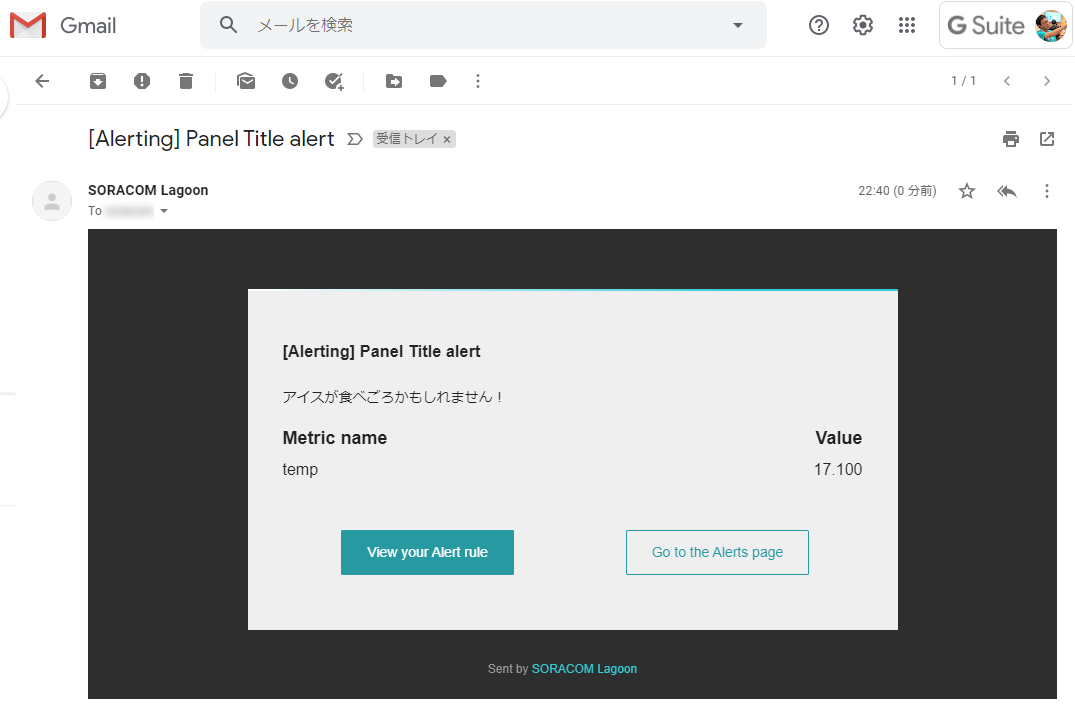The width and height of the screenshot is (1075, 723).
Task: Open the message in a new window
Action: [1047, 139]
